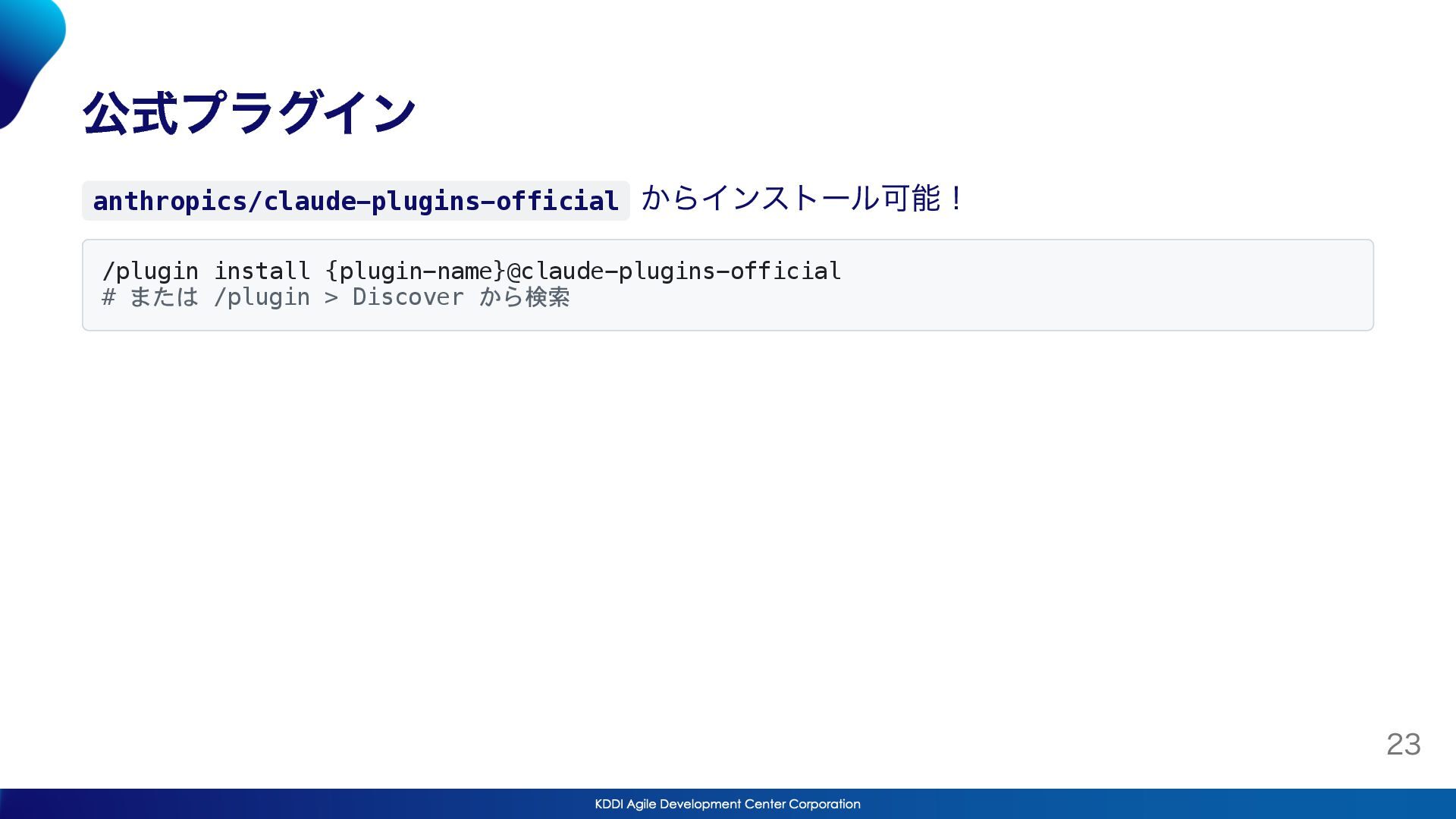Click から検索 at the comment's end
The width and height of the screenshot is (1456, 819).
pyautogui.click(x=524, y=297)
